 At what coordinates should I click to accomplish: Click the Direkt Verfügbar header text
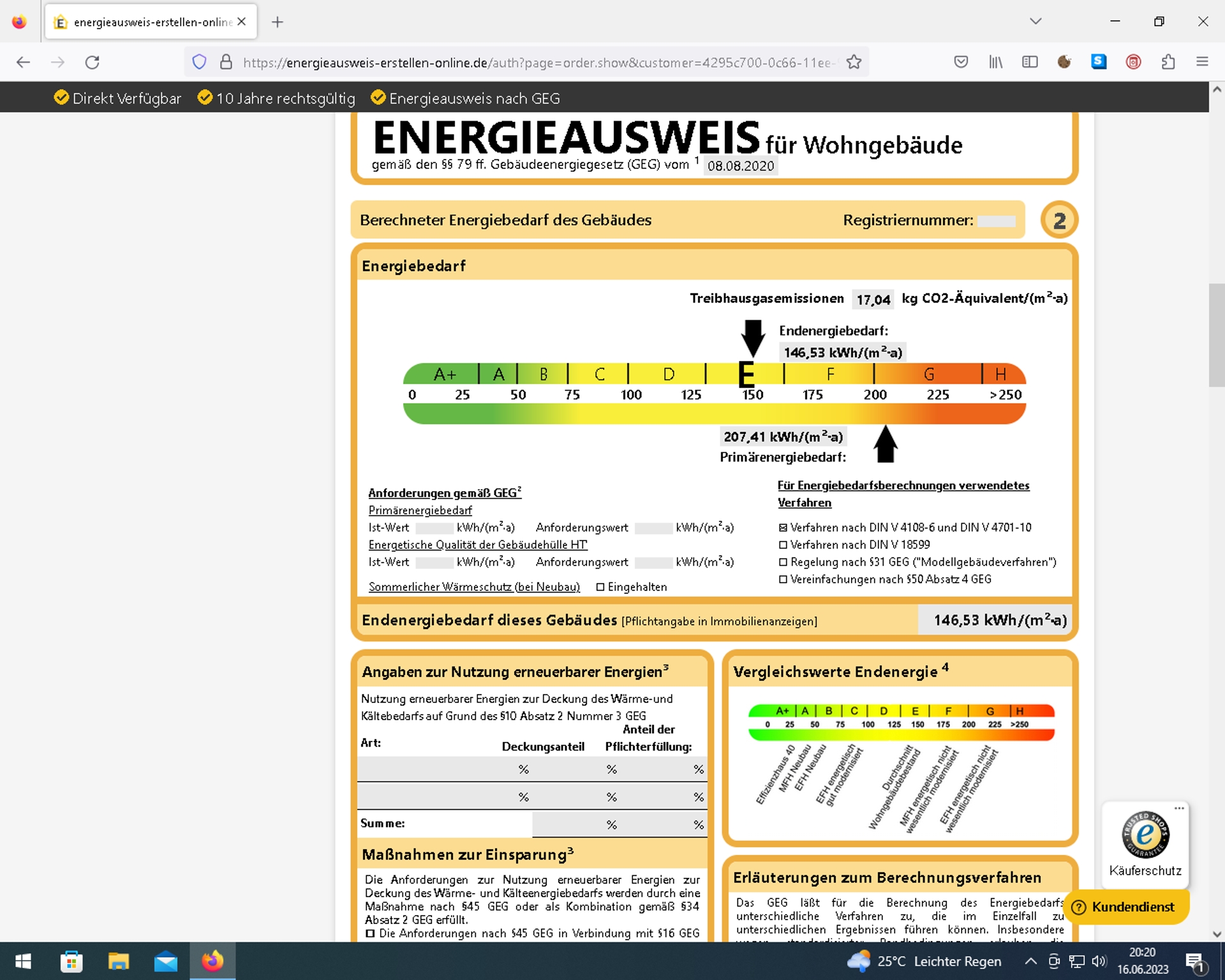[127, 98]
